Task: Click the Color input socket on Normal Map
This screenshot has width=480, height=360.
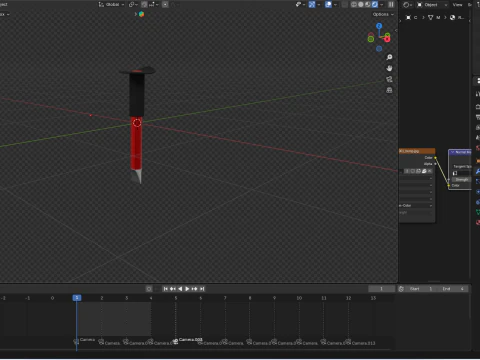Action: [449, 185]
